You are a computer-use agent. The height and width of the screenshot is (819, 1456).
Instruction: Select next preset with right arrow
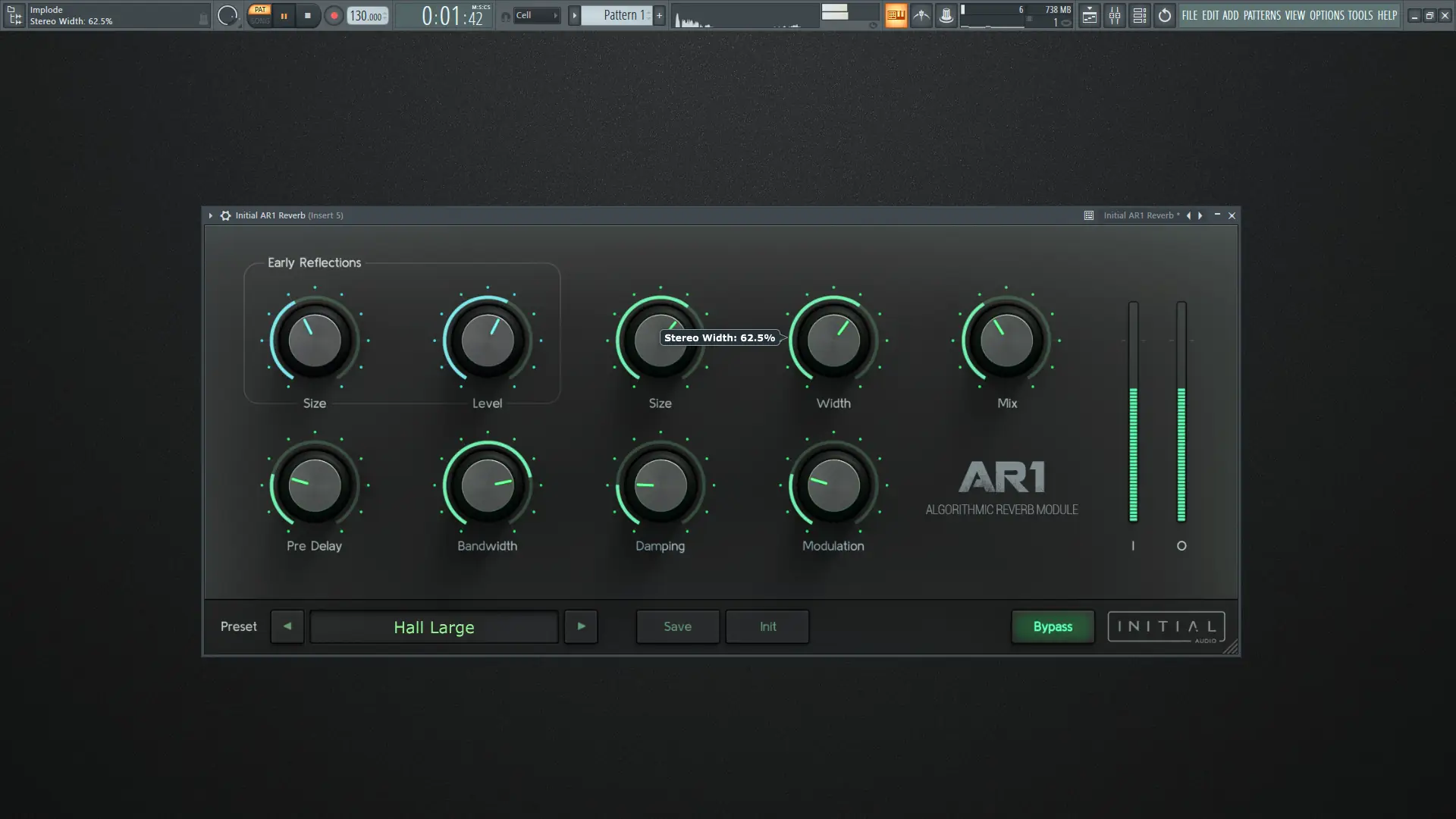[581, 626]
